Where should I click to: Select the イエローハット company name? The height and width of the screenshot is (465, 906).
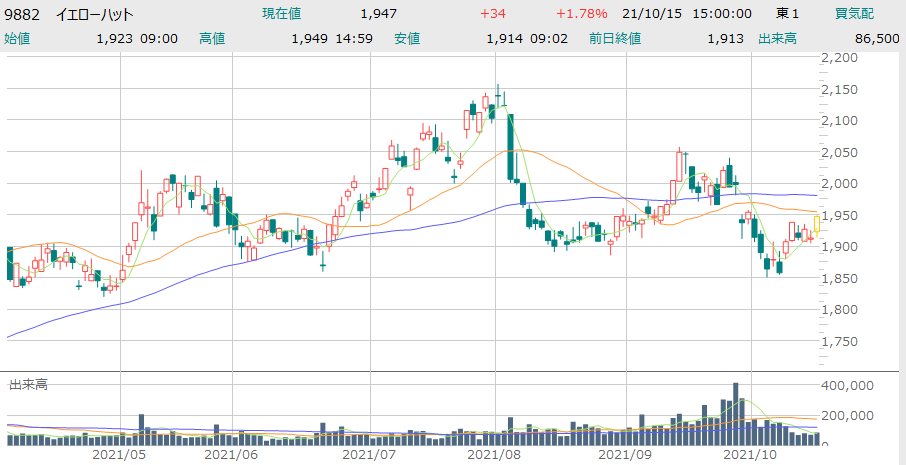94,14
